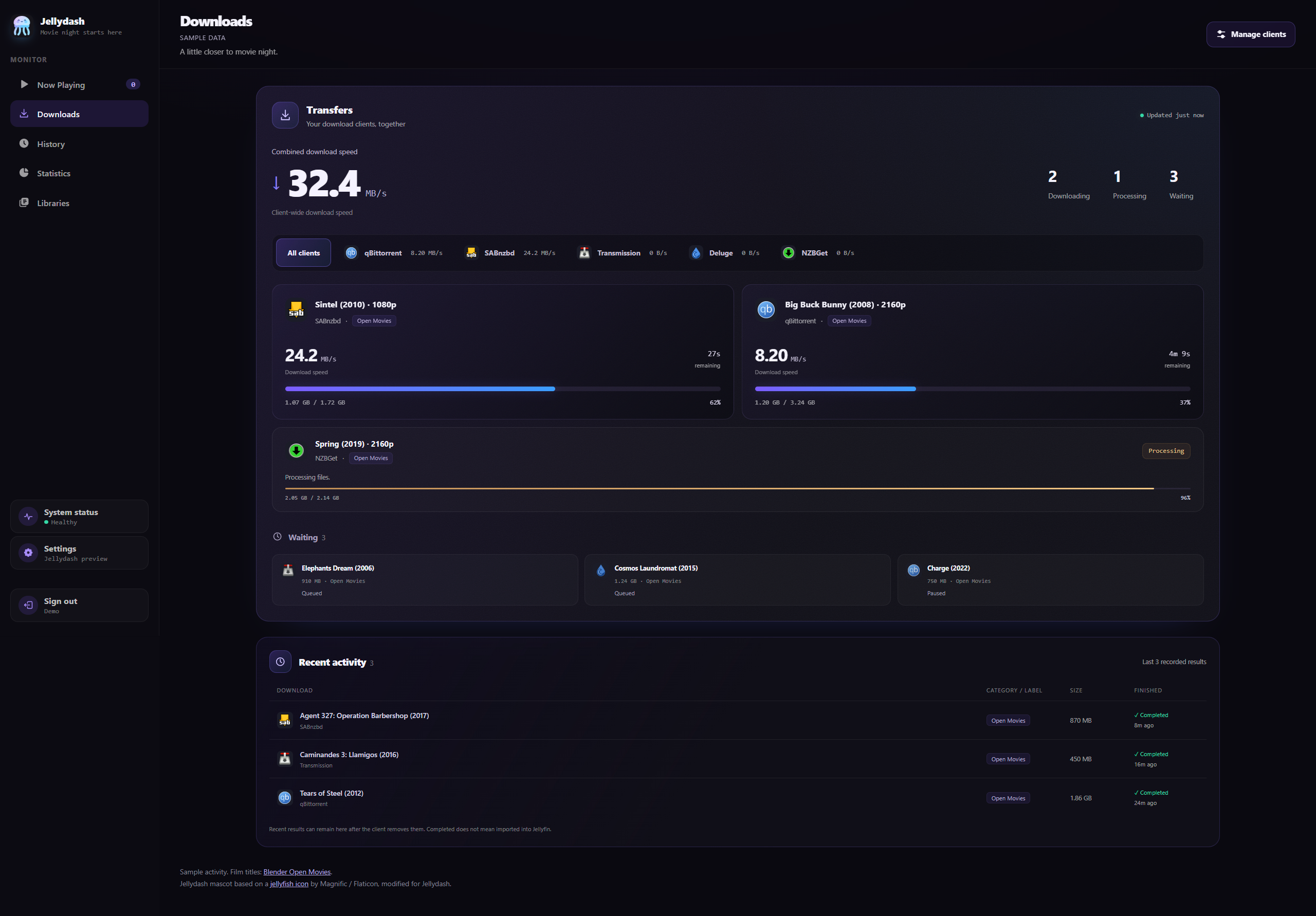Viewport: 1316px width, 916px height.
Task: Click the Spring processing progress bar
Action: click(738, 488)
